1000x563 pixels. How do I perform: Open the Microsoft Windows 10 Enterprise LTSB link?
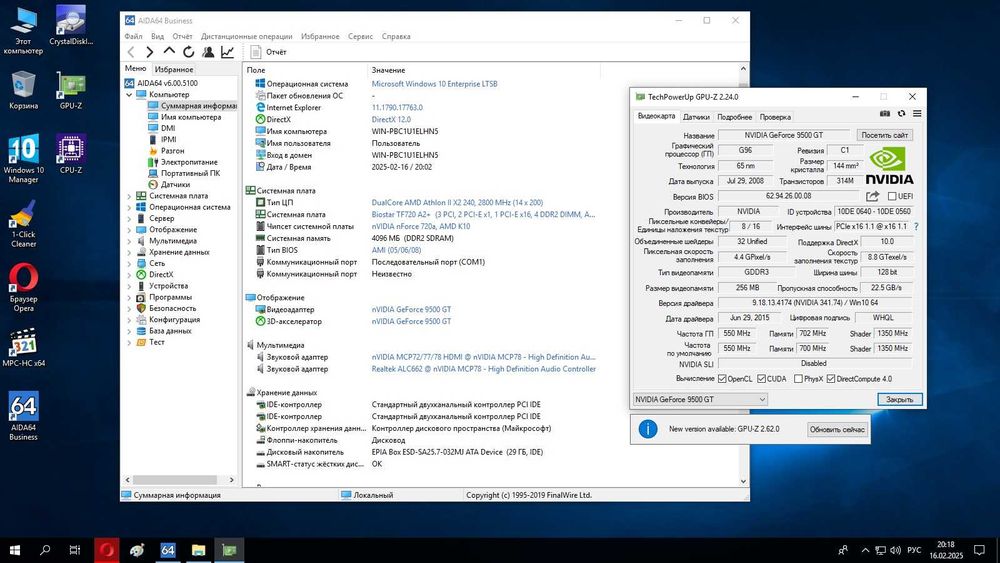coord(434,84)
